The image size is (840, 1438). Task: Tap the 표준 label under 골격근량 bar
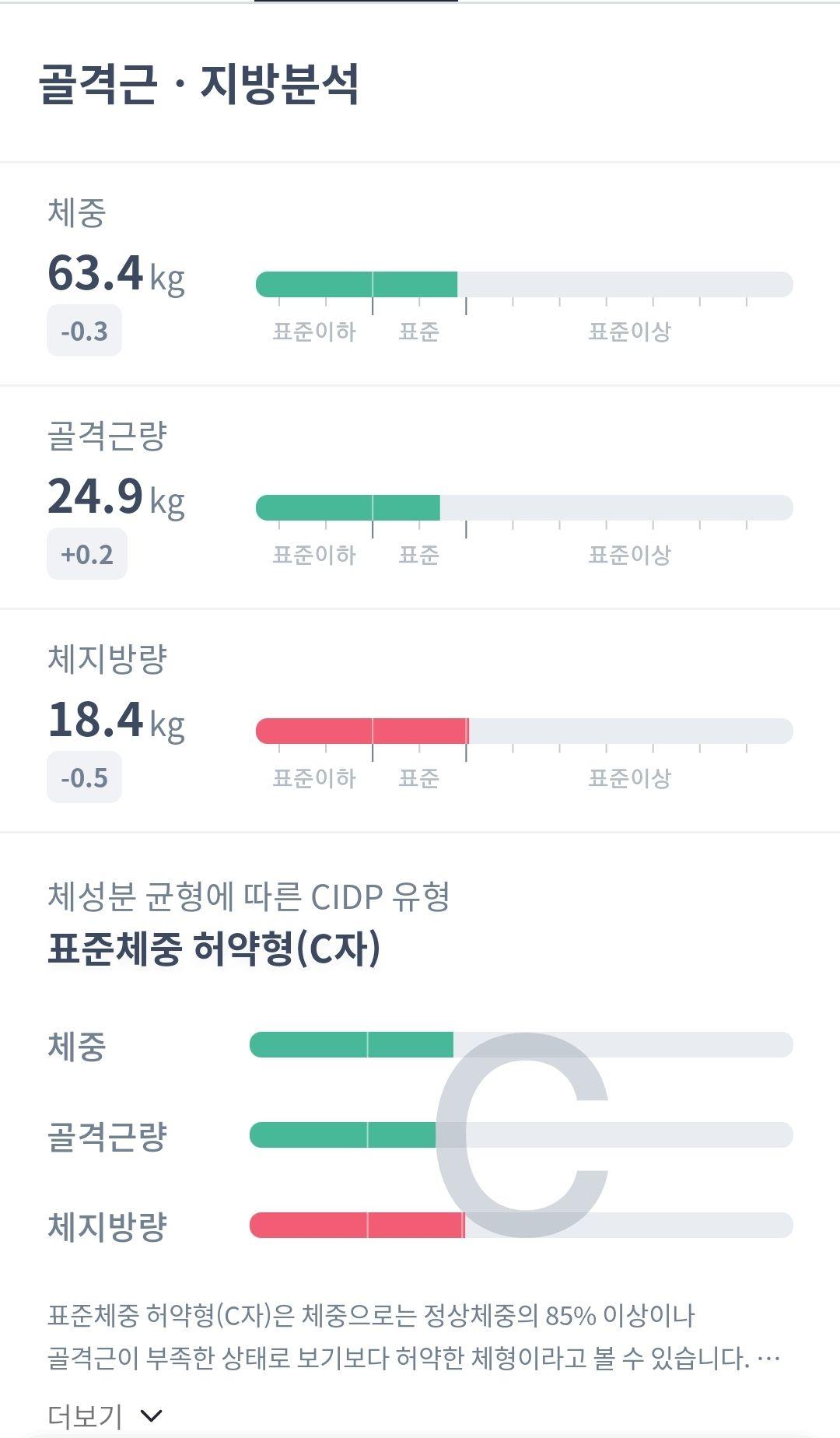pos(419,555)
